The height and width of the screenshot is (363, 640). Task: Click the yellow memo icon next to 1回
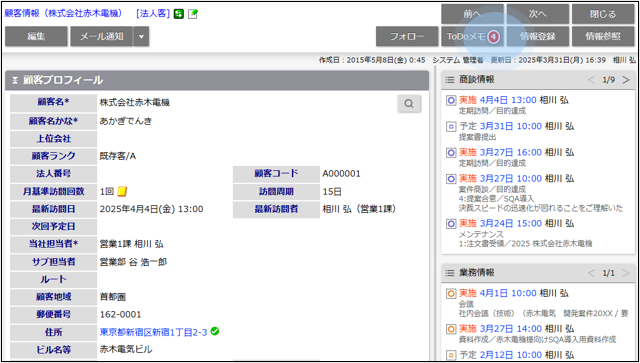pos(122,192)
